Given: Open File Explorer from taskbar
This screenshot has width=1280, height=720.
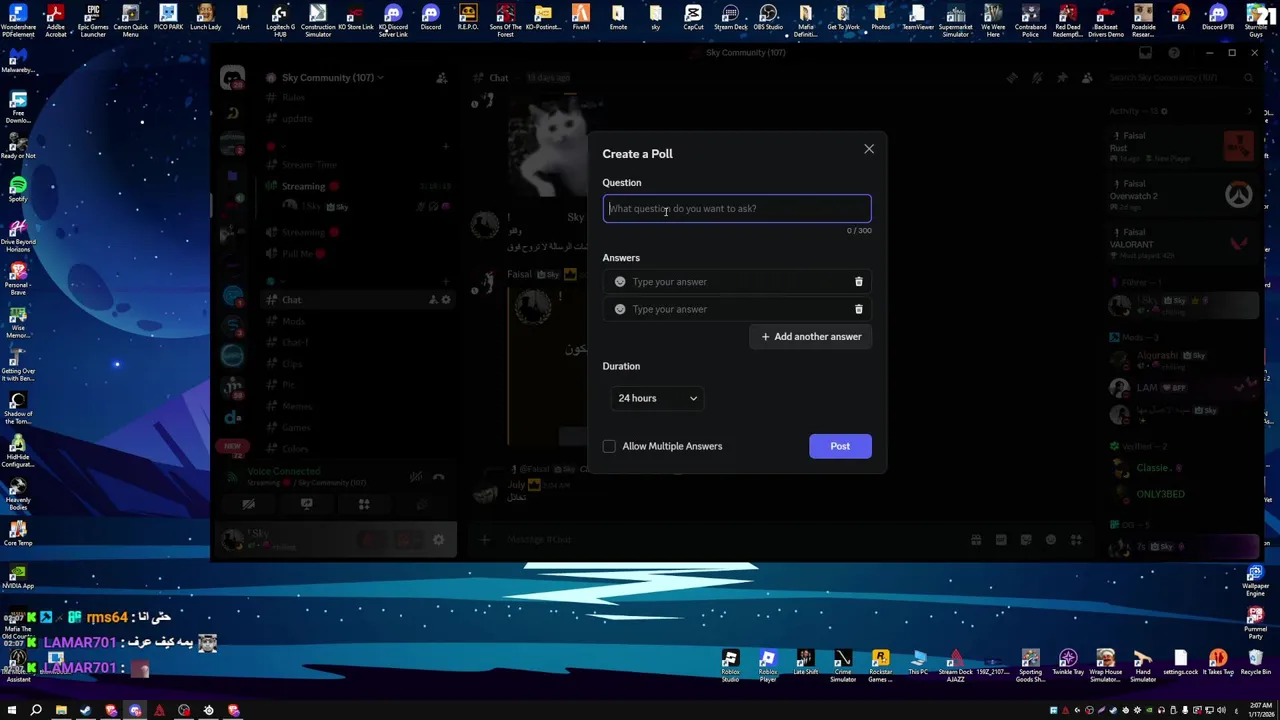Looking at the screenshot, I should [61, 711].
